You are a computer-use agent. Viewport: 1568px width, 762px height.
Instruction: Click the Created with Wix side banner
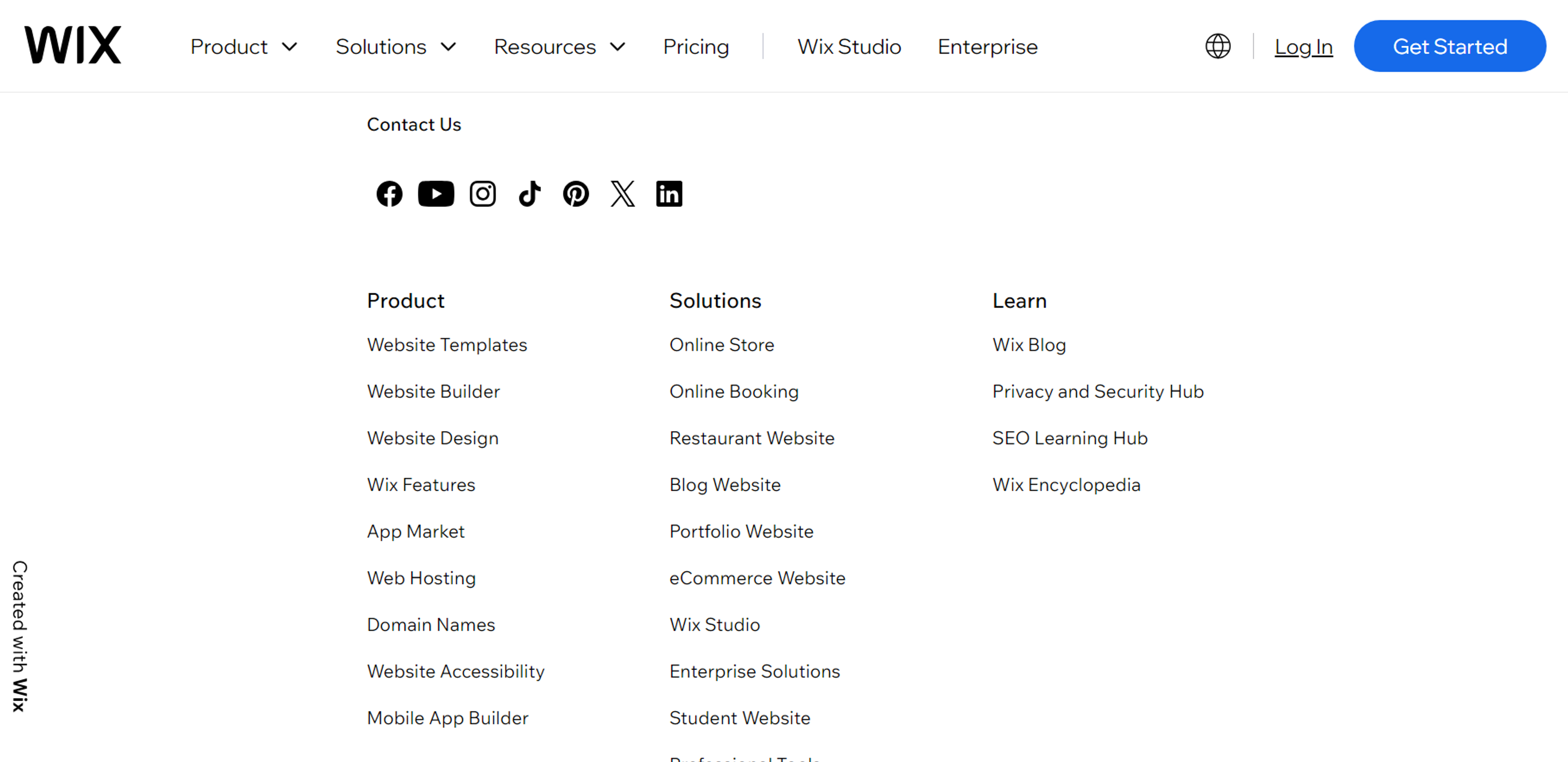pyautogui.click(x=20, y=635)
